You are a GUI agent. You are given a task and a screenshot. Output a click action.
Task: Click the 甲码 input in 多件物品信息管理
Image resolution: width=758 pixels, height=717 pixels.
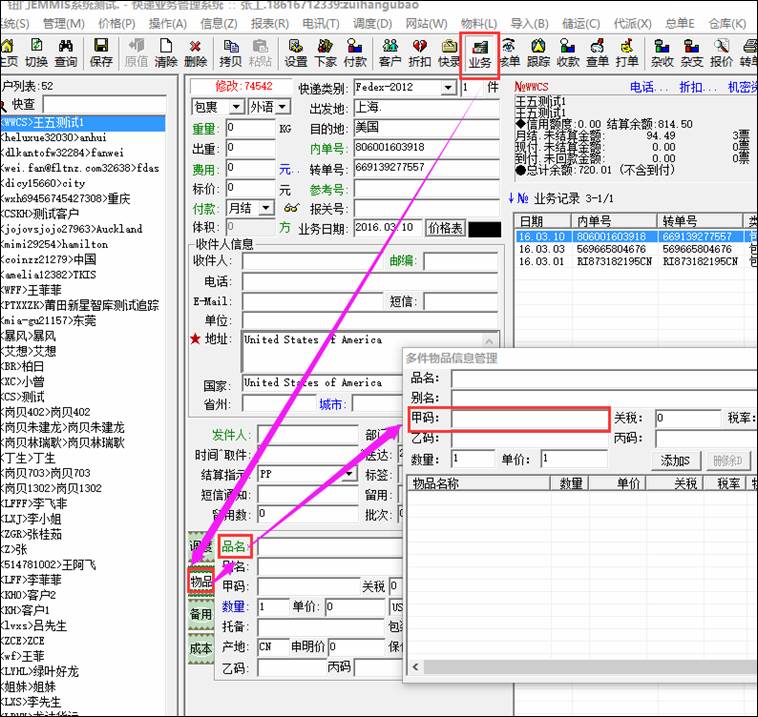529,418
